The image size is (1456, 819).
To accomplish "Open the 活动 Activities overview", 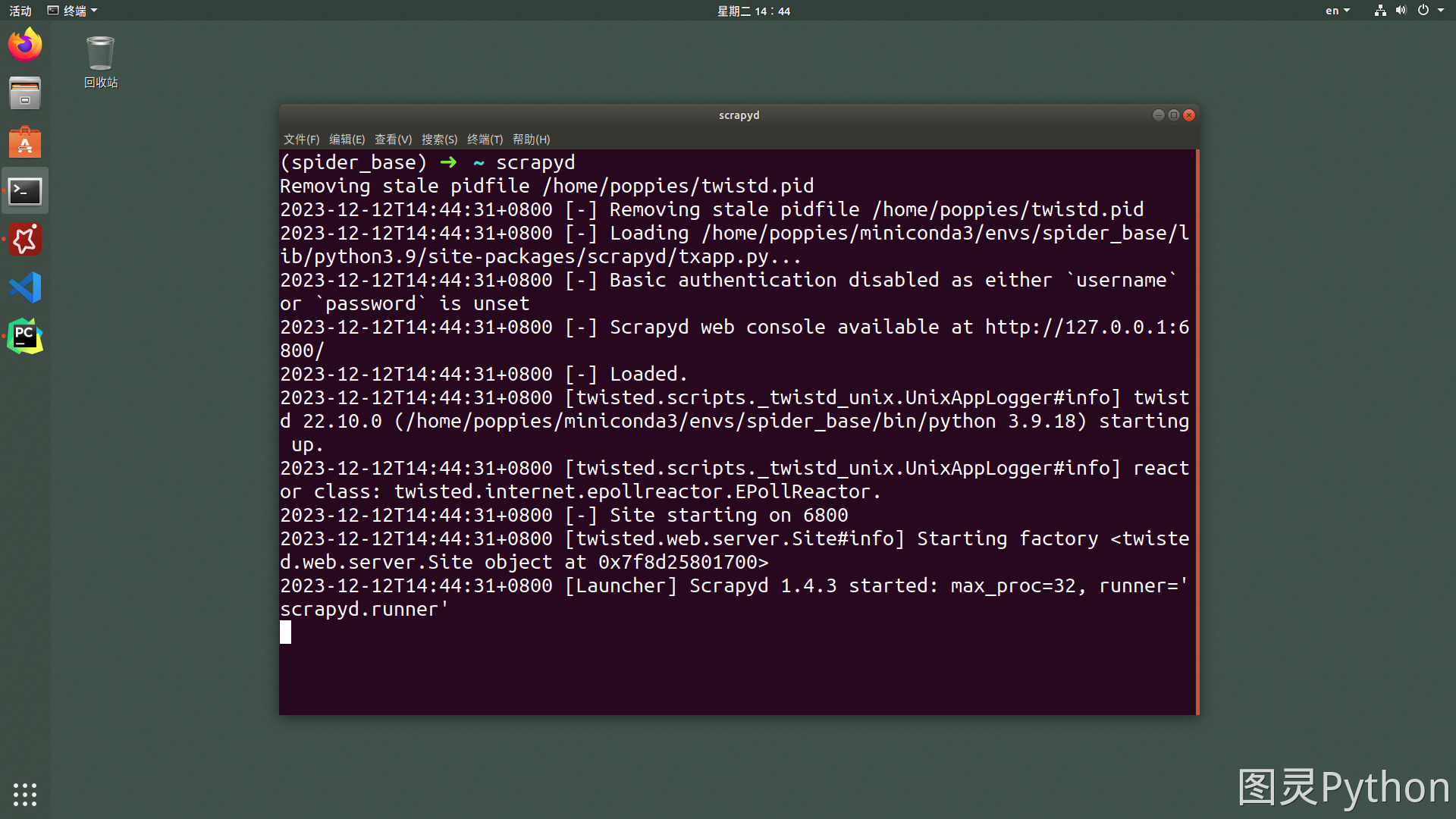I will tap(20, 11).
